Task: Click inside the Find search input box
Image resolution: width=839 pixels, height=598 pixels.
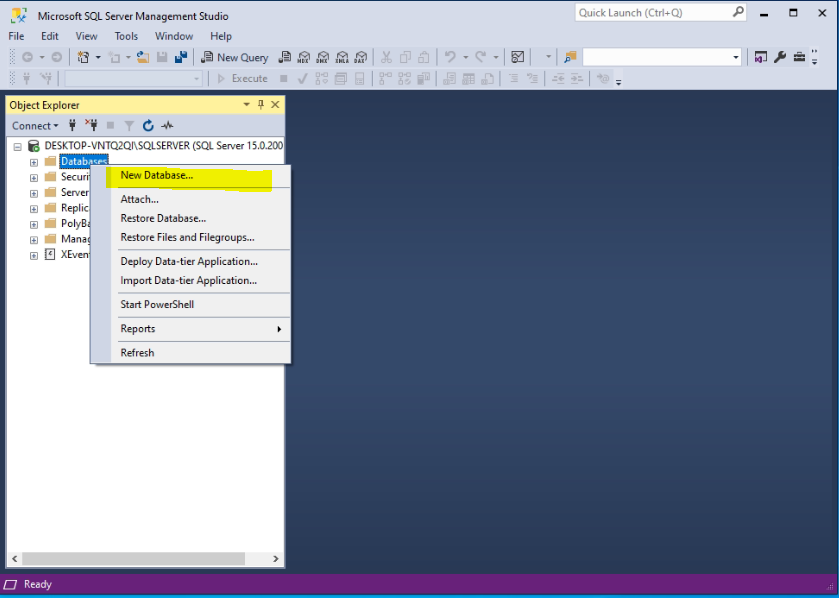Action: (657, 57)
